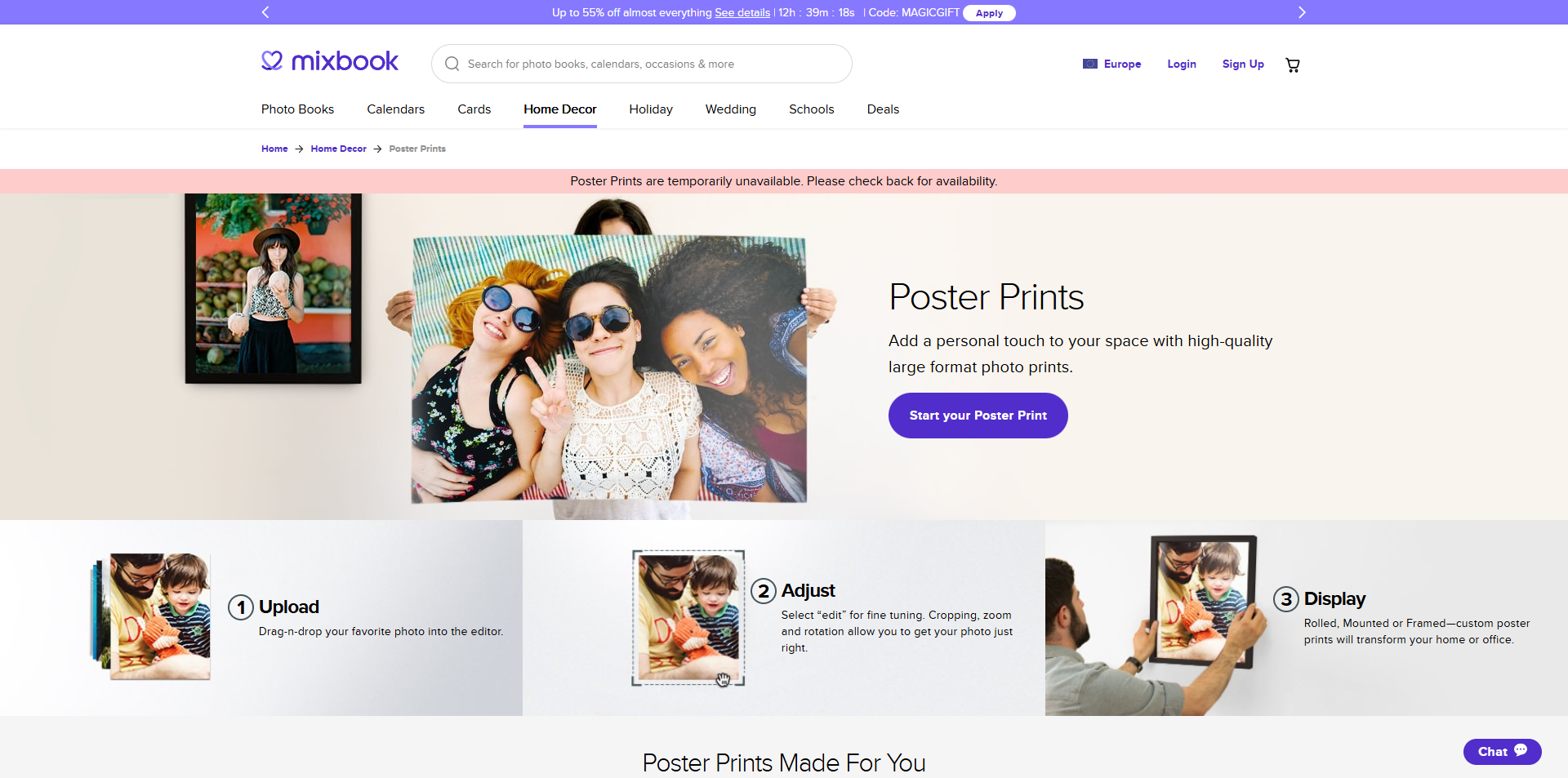Click Home in the breadcrumb trail
The image size is (1568, 778).
point(274,149)
